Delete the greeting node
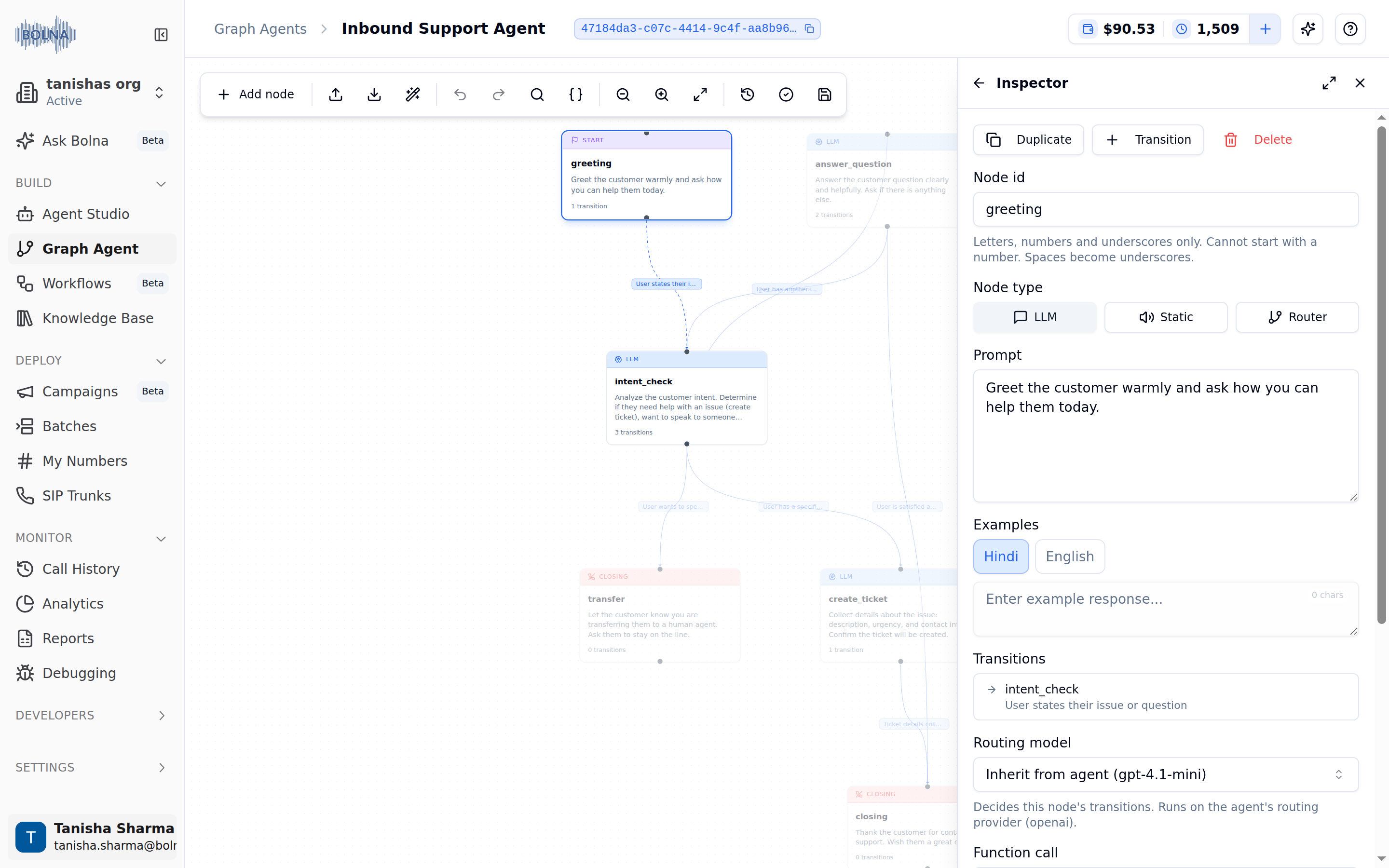 (x=1257, y=140)
